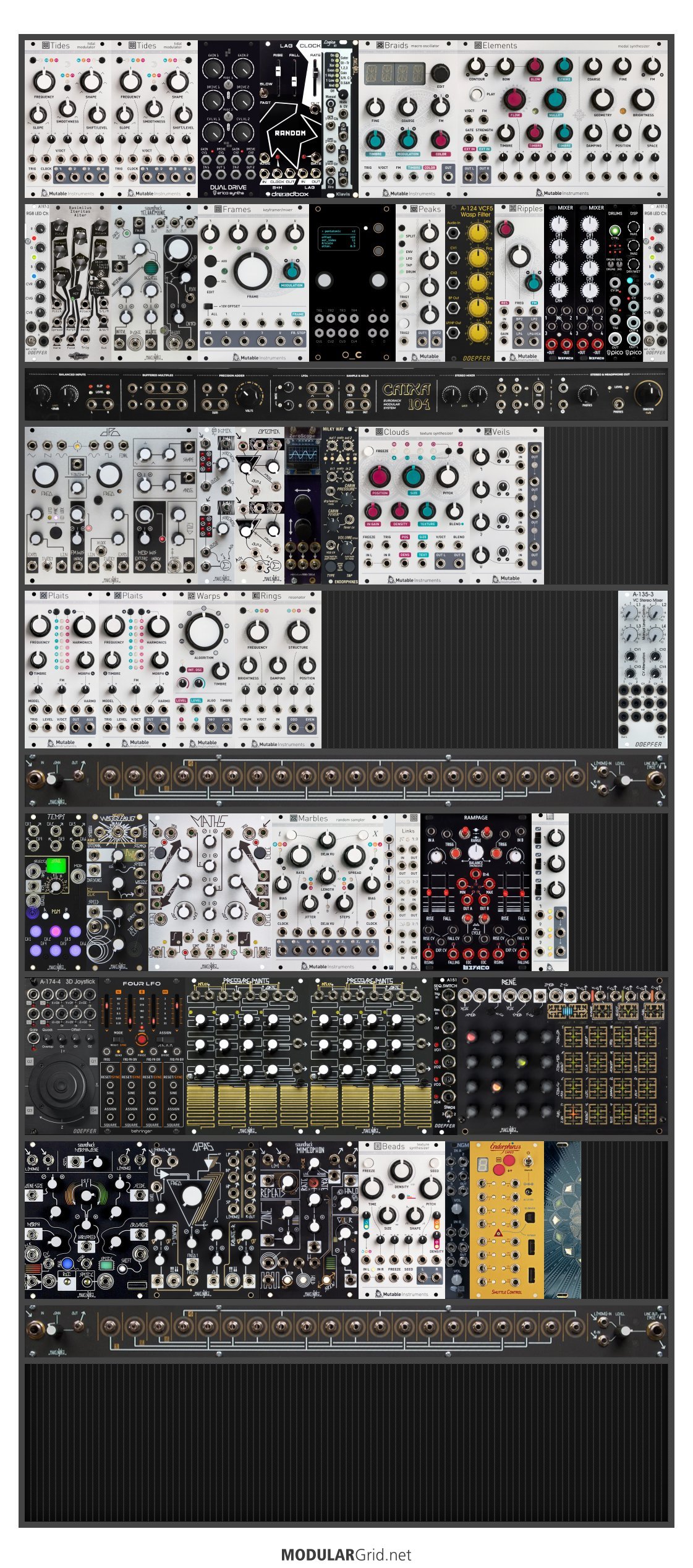Flip the SLOW/FAST switch on Dreadbox Random
Screen dimensions: 693x1568
coord(265,93)
